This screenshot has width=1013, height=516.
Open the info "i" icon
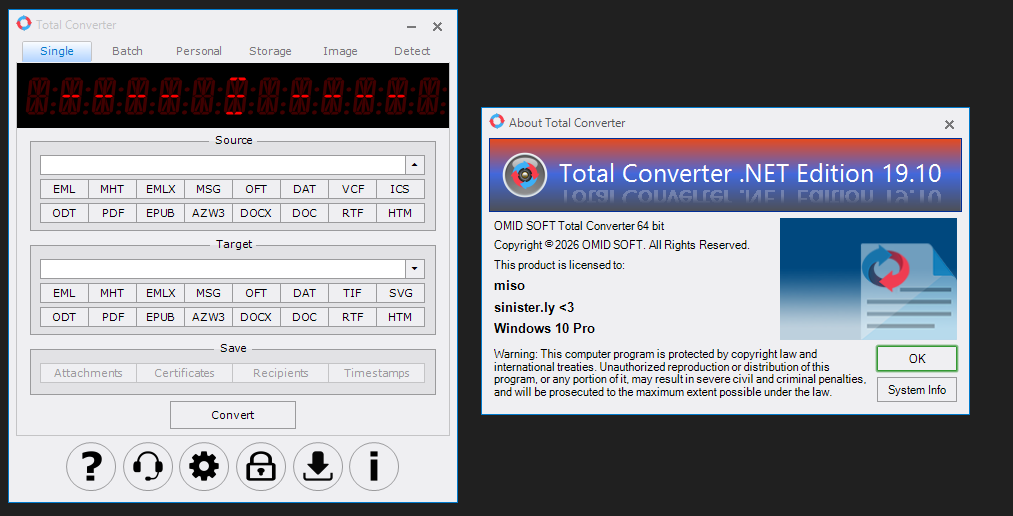point(374,466)
